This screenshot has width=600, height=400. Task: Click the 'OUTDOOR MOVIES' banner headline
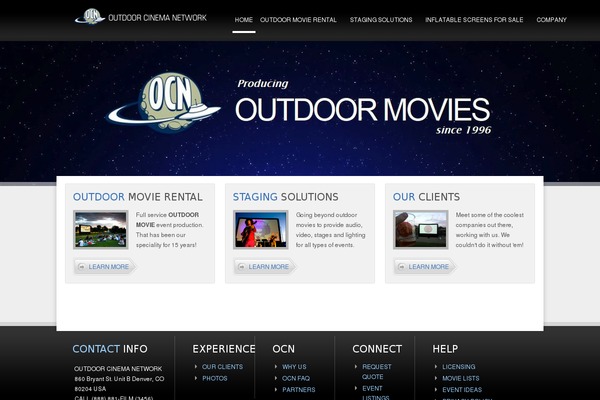coord(362,109)
